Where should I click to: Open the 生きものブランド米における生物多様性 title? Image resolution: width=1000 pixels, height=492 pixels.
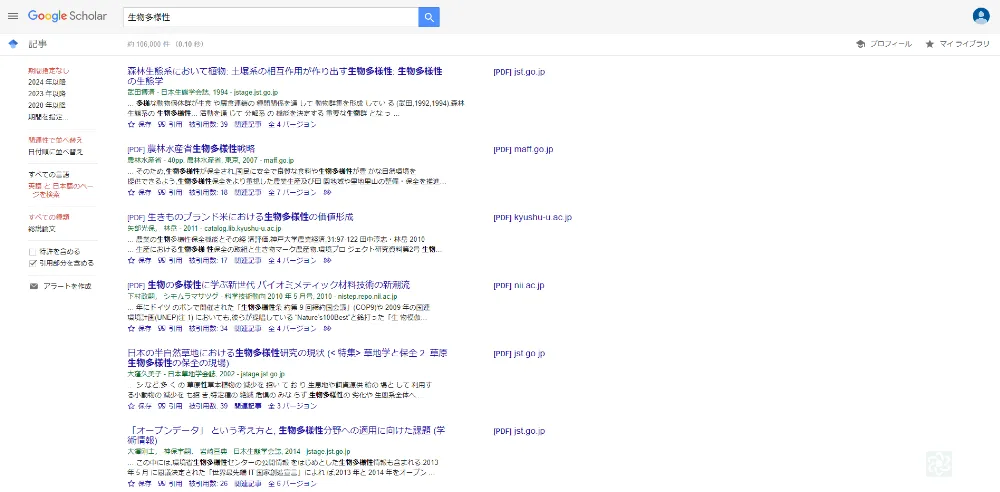(x=250, y=217)
